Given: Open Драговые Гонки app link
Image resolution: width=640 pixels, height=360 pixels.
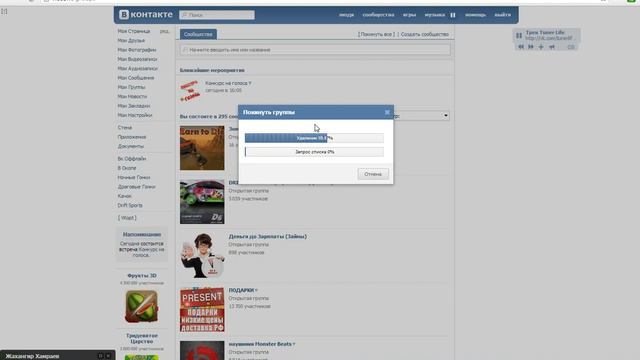Looking at the screenshot, I should [x=136, y=187].
